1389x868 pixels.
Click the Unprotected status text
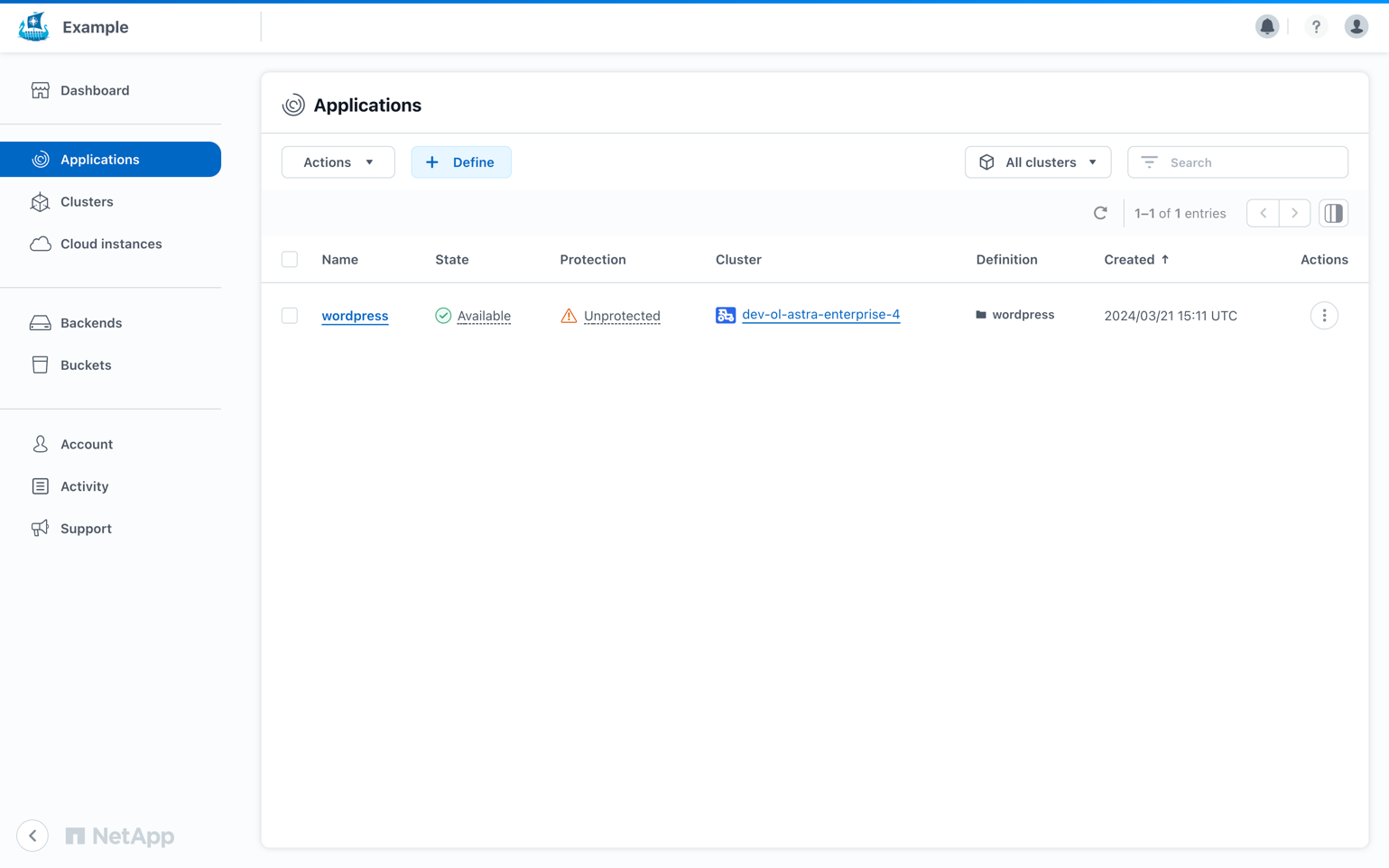[622, 316]
